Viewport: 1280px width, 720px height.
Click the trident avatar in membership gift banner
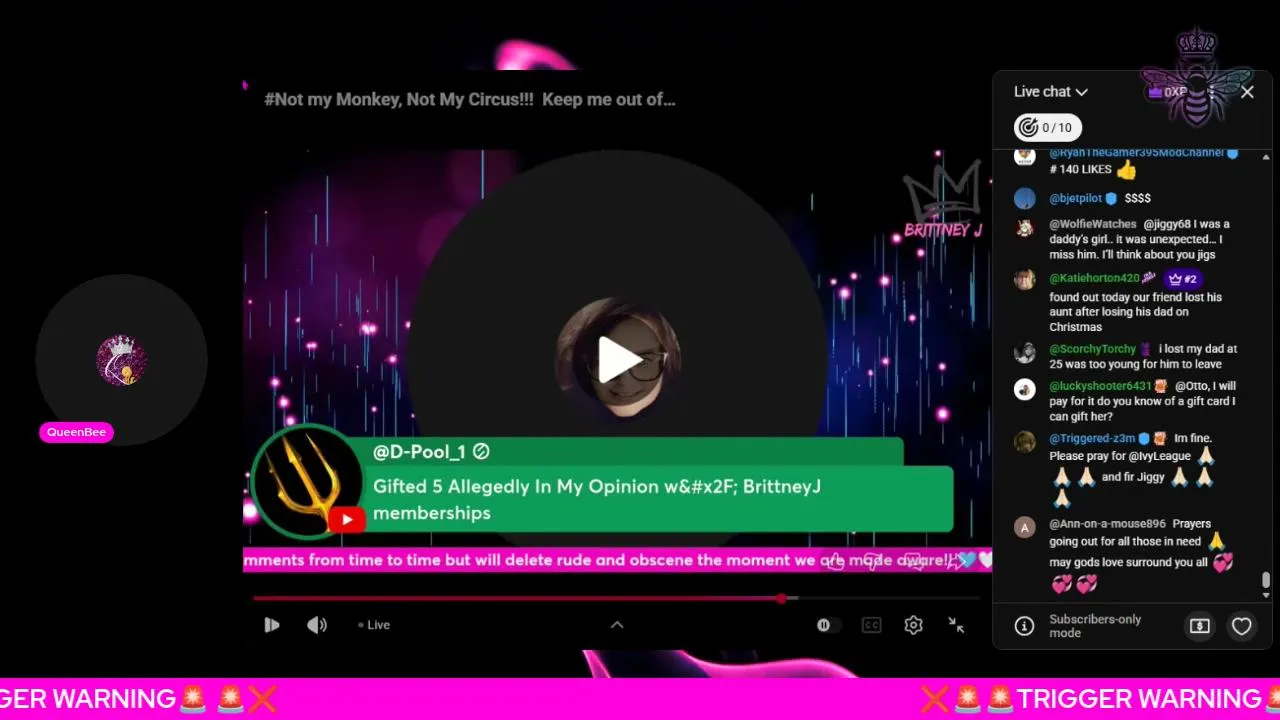pyautogui.click(x=305, y=482)
